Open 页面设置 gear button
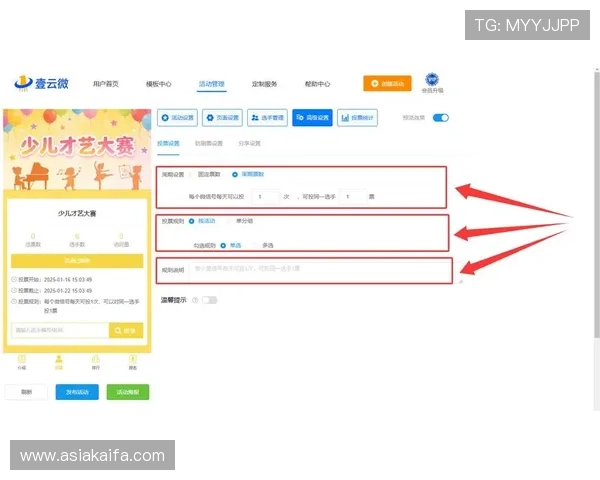 click(222, 118)
